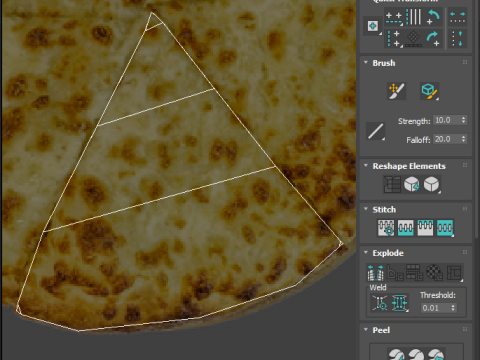The height and width of the screenshot is (360, 480).
Task: Click the Space Horizontally icon
Action: tap(457, 17)
